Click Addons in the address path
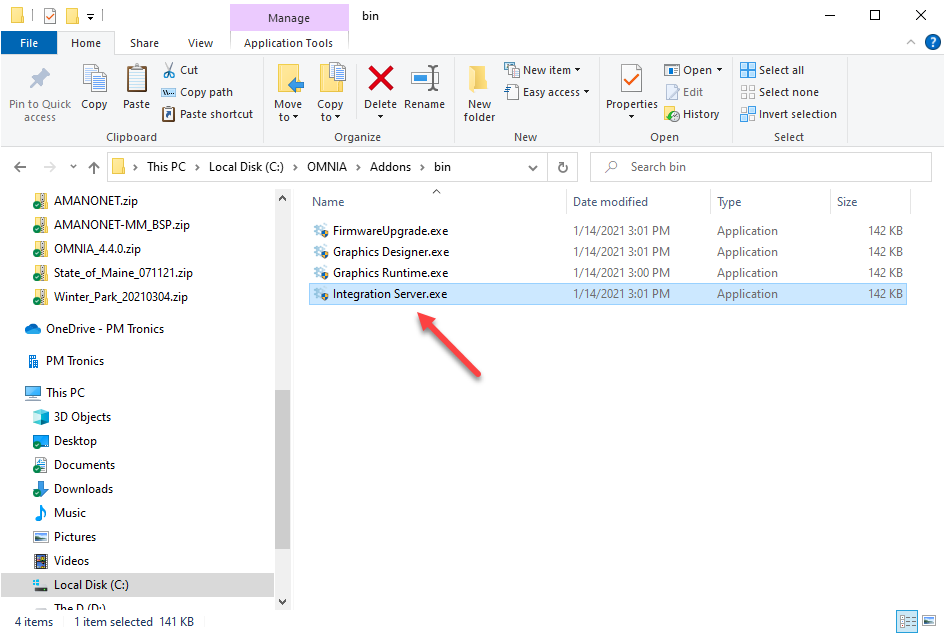The width and height of the screenshot is (945, 634). coord(391,167)
